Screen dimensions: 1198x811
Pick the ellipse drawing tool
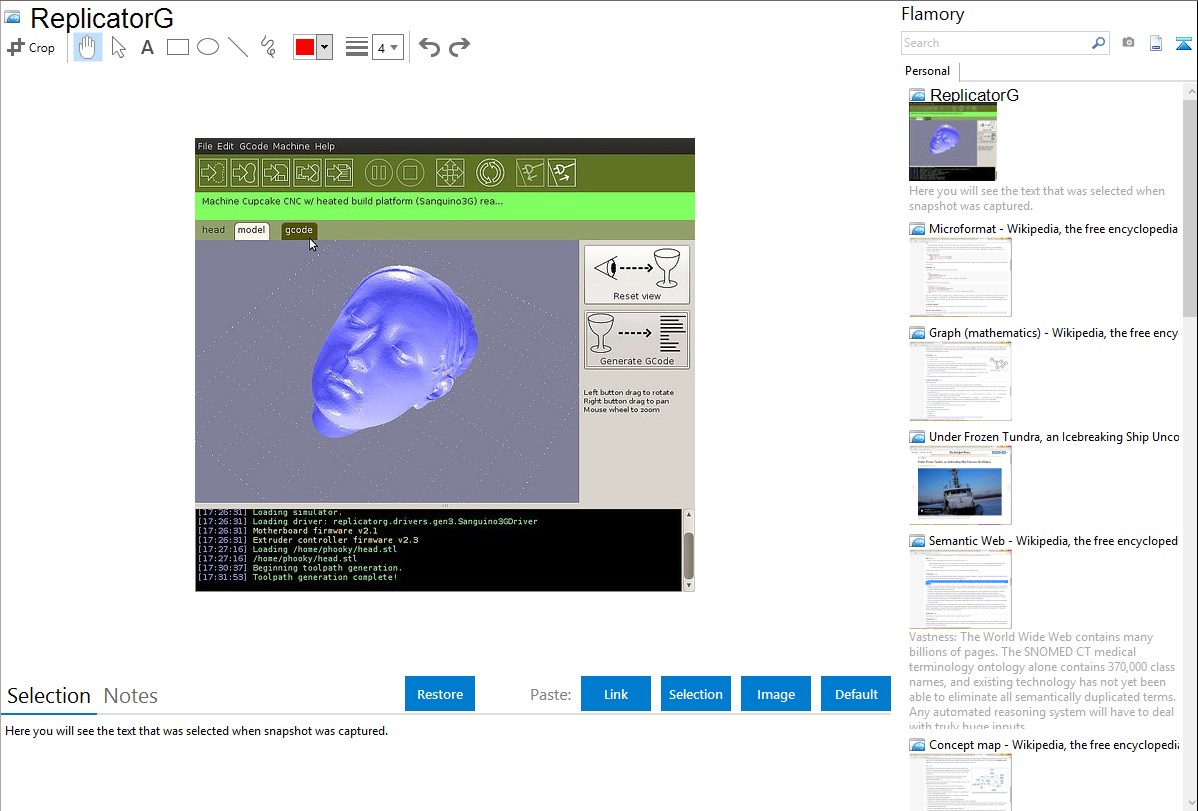(x=208, y=47)
